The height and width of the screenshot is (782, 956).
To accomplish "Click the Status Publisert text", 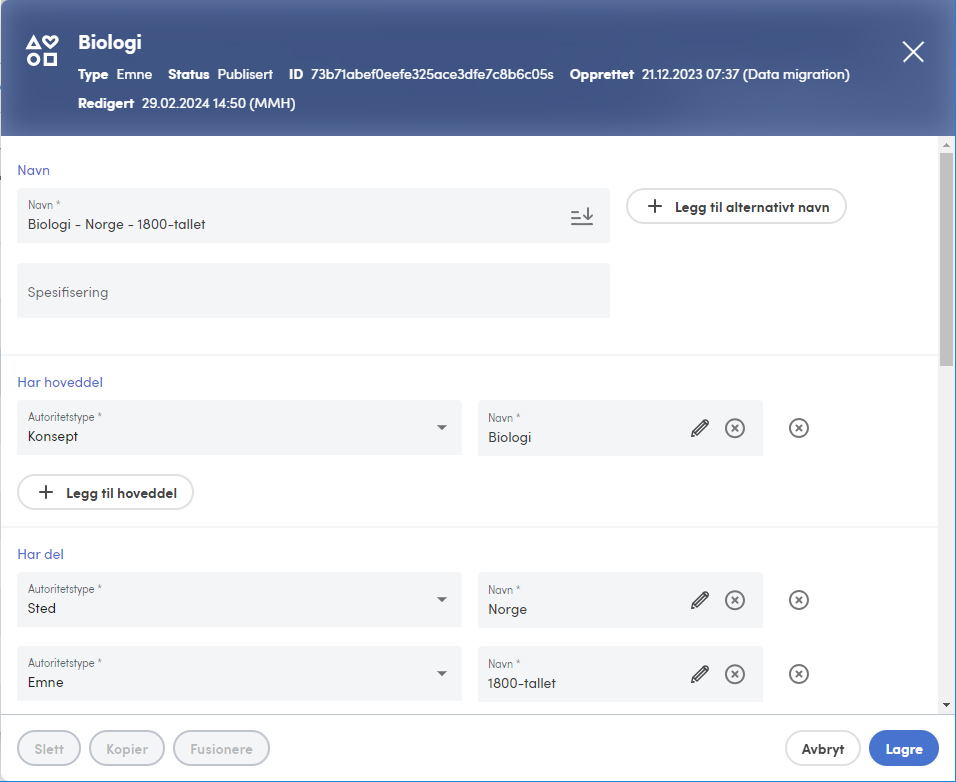I will coord(221,74).
